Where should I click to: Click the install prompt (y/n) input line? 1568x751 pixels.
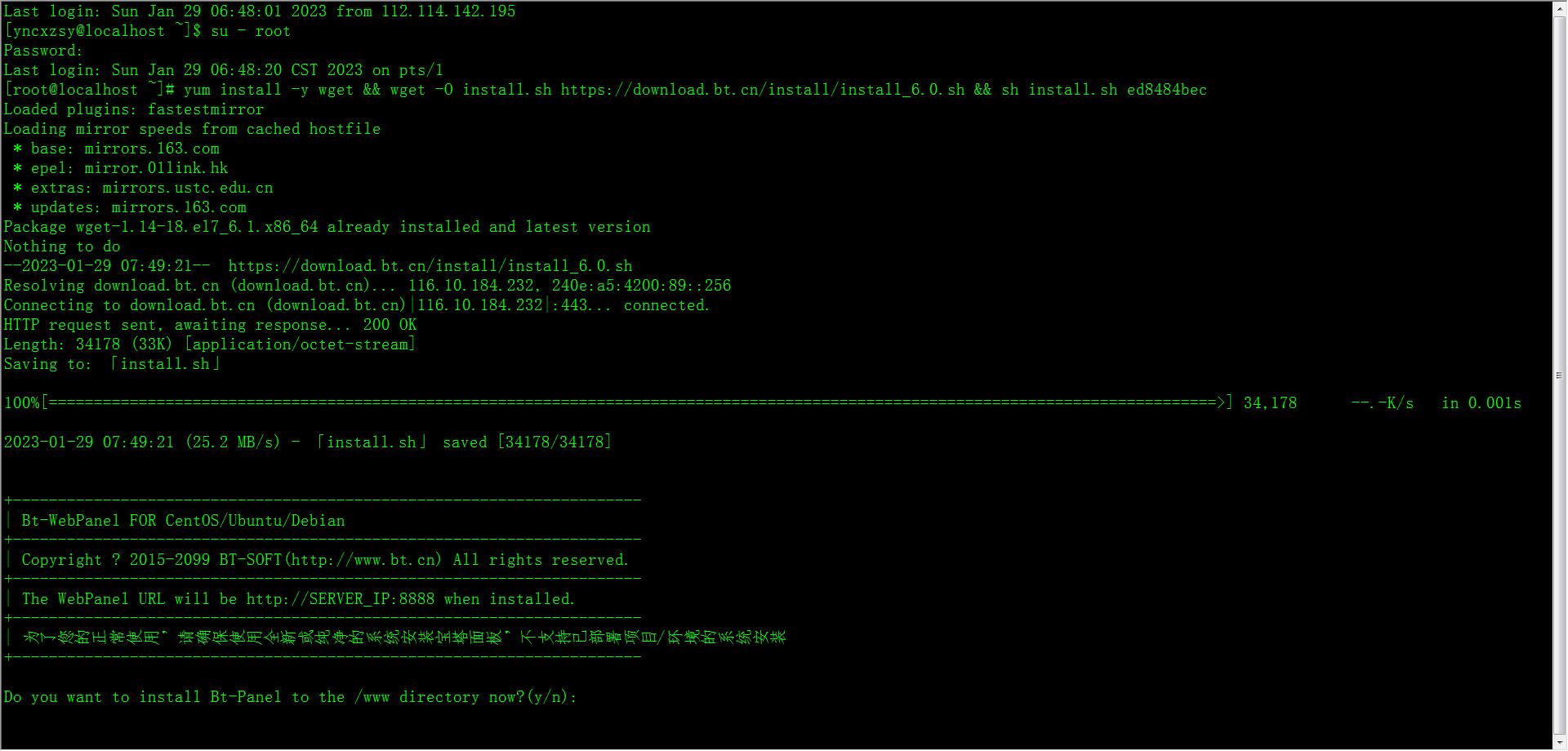[291, 697]
